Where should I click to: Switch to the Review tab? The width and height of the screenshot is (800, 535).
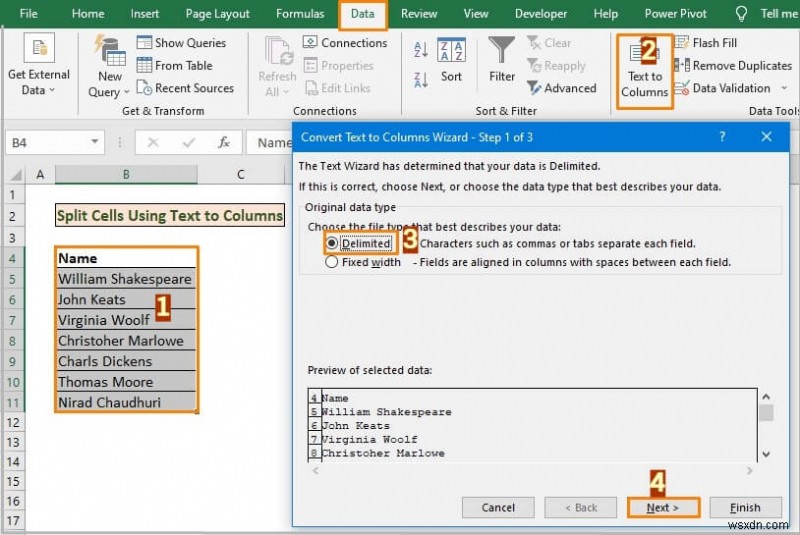click(x=419, y=14)
